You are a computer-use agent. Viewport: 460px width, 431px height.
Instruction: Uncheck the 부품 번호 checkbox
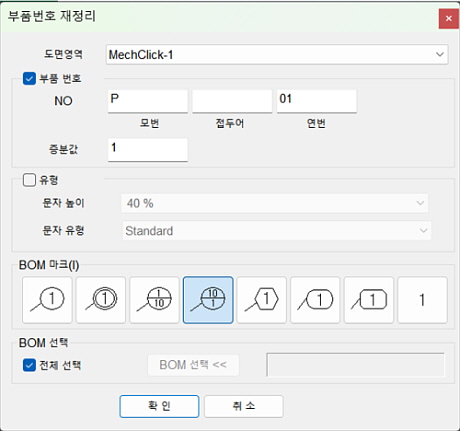29,79
